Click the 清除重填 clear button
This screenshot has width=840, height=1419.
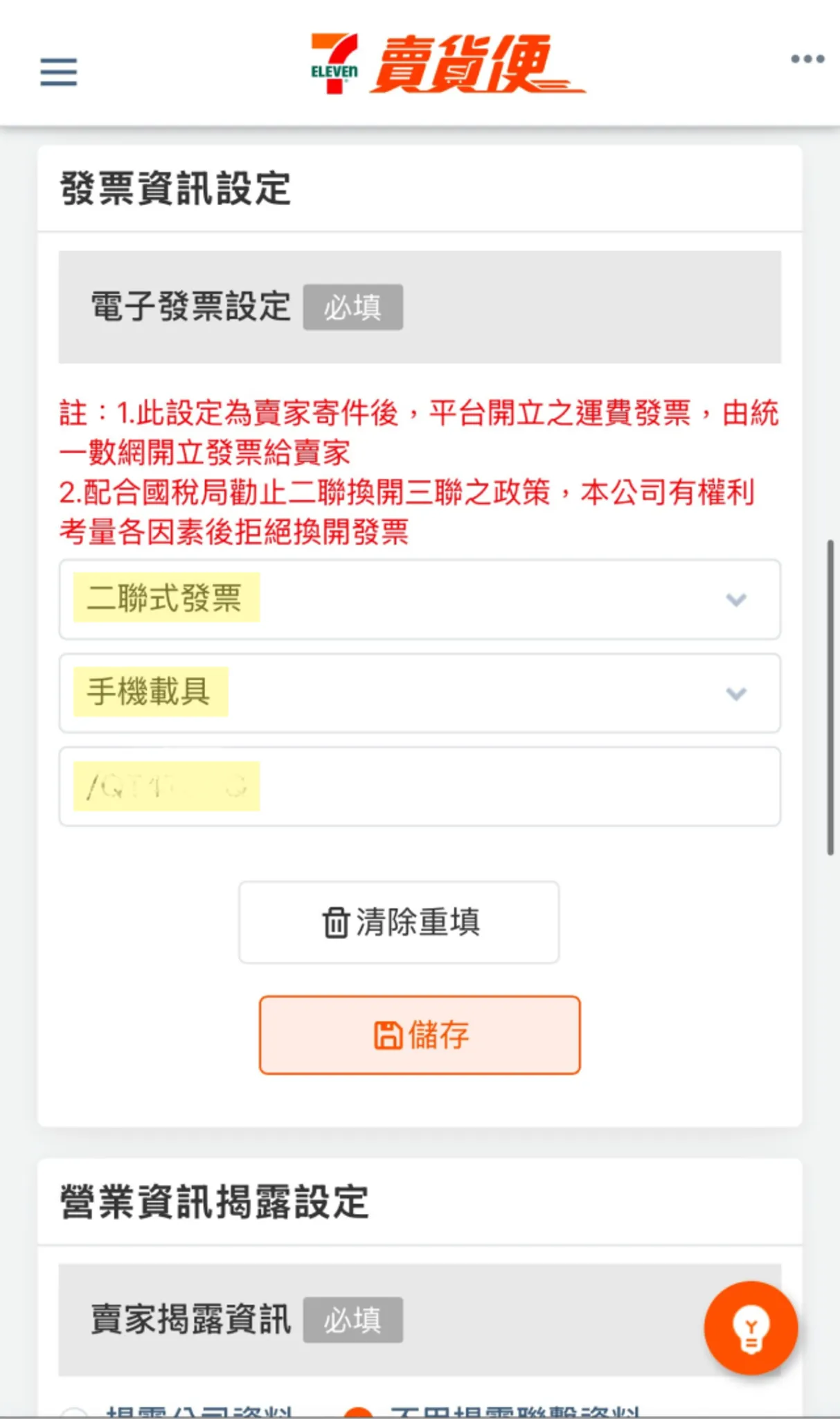tap(398, 922)
